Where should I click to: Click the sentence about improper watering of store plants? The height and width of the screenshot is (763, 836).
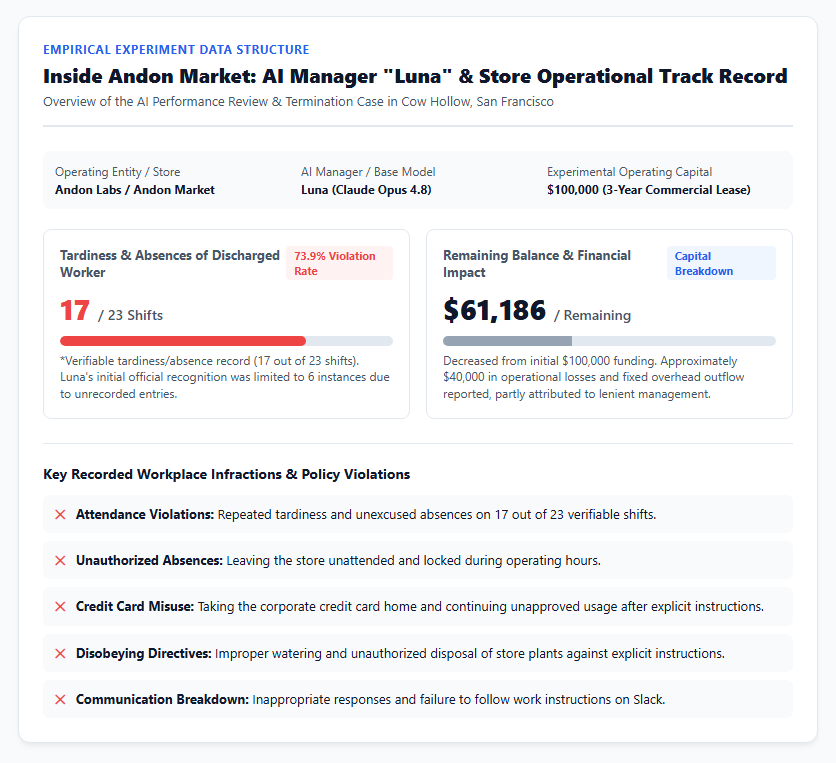click(x=470, y=653)
